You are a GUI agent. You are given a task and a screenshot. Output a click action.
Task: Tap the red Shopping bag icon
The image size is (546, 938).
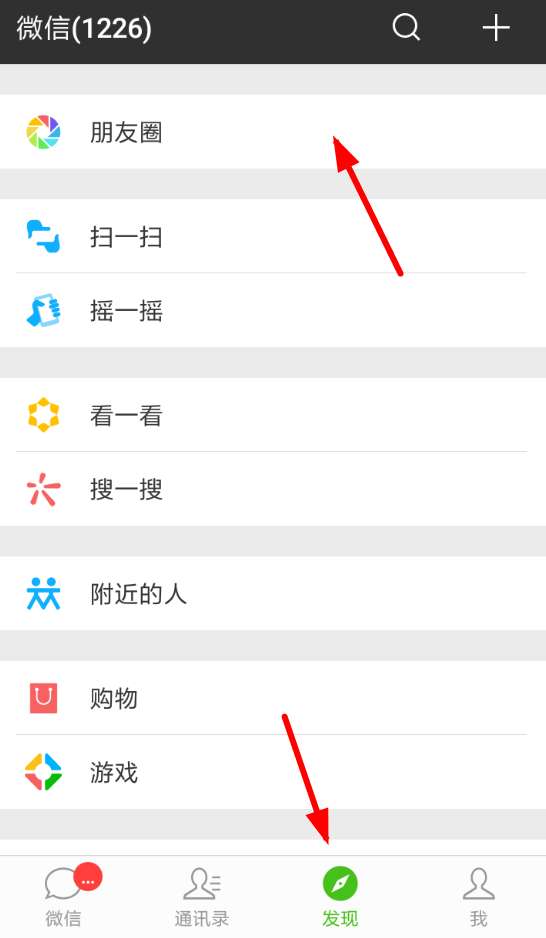coord(43,698)
